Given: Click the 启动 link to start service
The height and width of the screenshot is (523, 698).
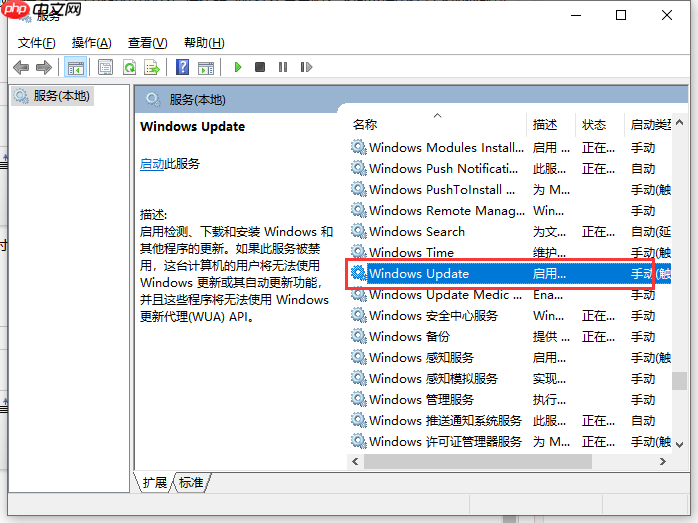Looking at the screenshot, I should pyautogui.click(x=152, y=164).
